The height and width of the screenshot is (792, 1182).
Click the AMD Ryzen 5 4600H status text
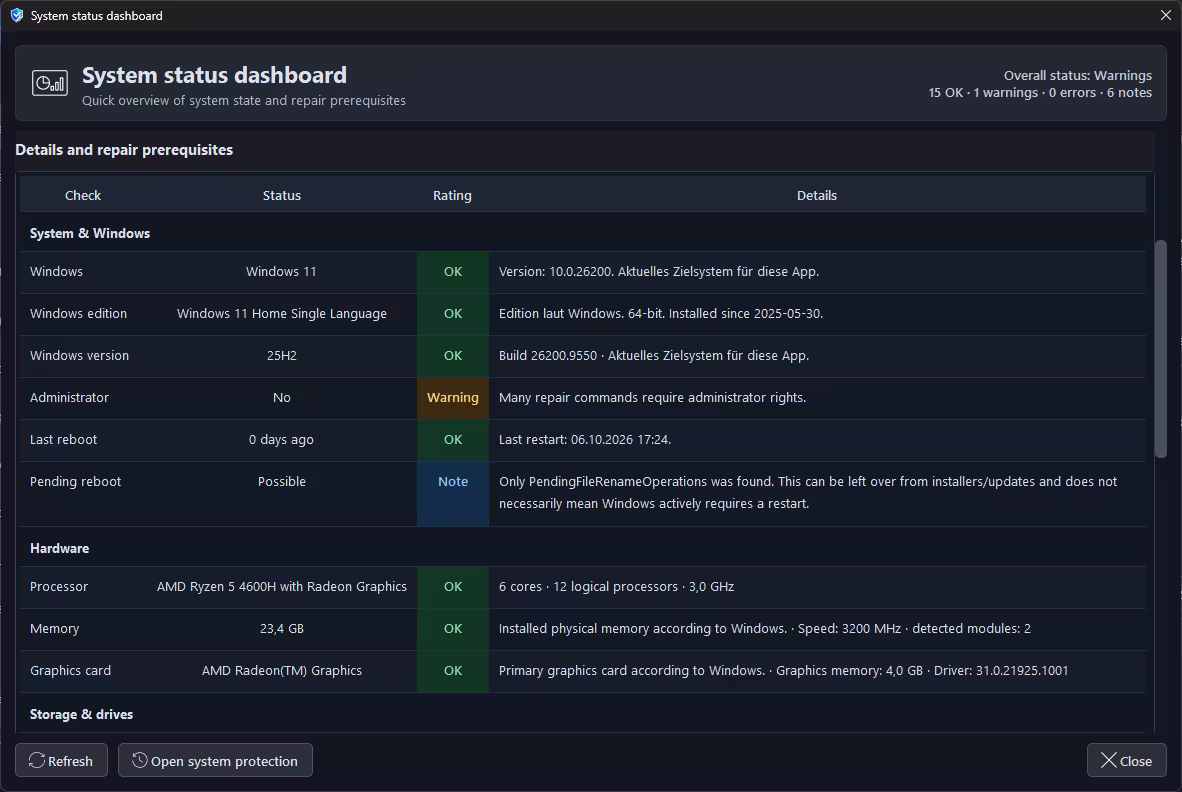[x=282, y=587]
